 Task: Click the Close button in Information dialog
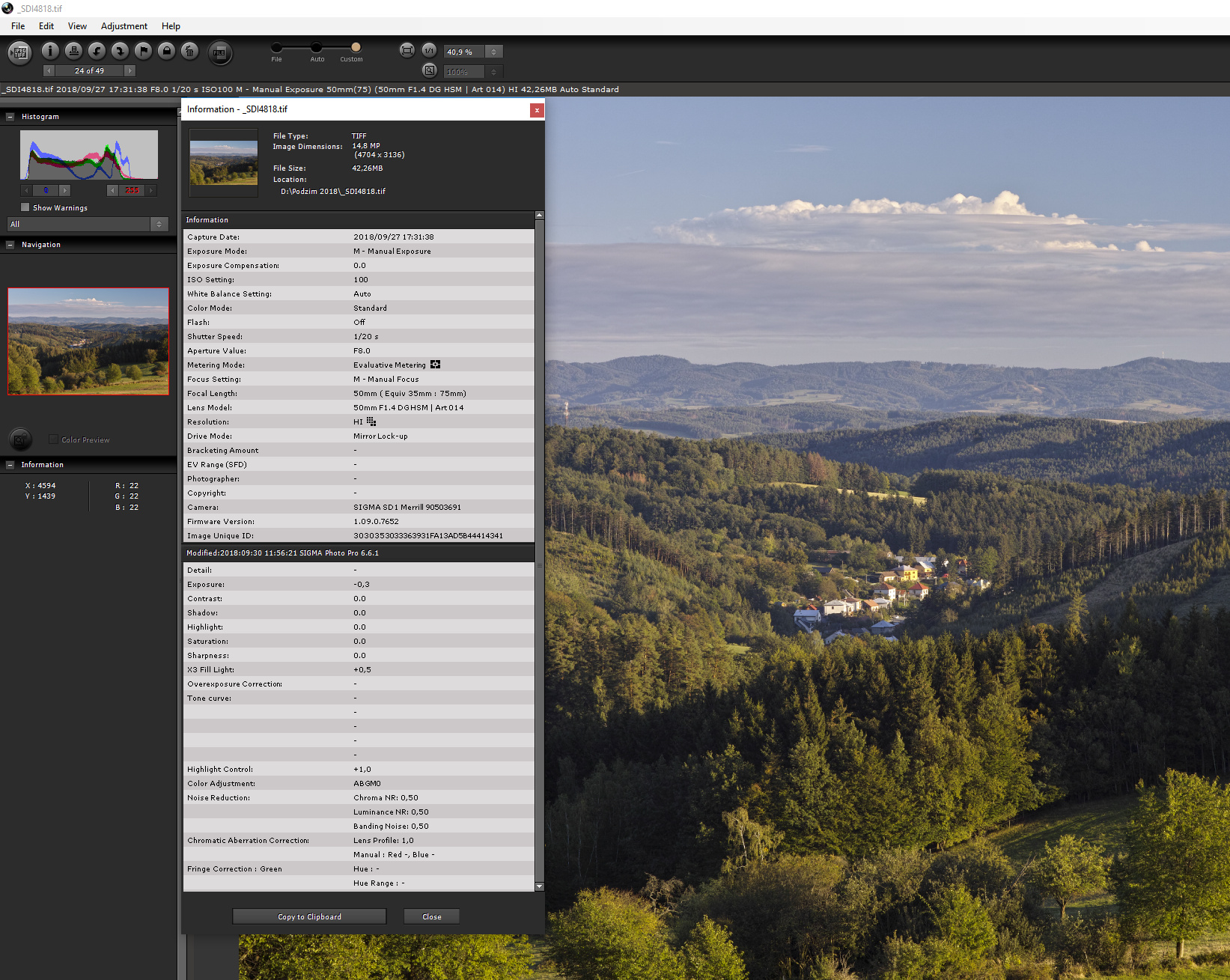click(431, 916)
